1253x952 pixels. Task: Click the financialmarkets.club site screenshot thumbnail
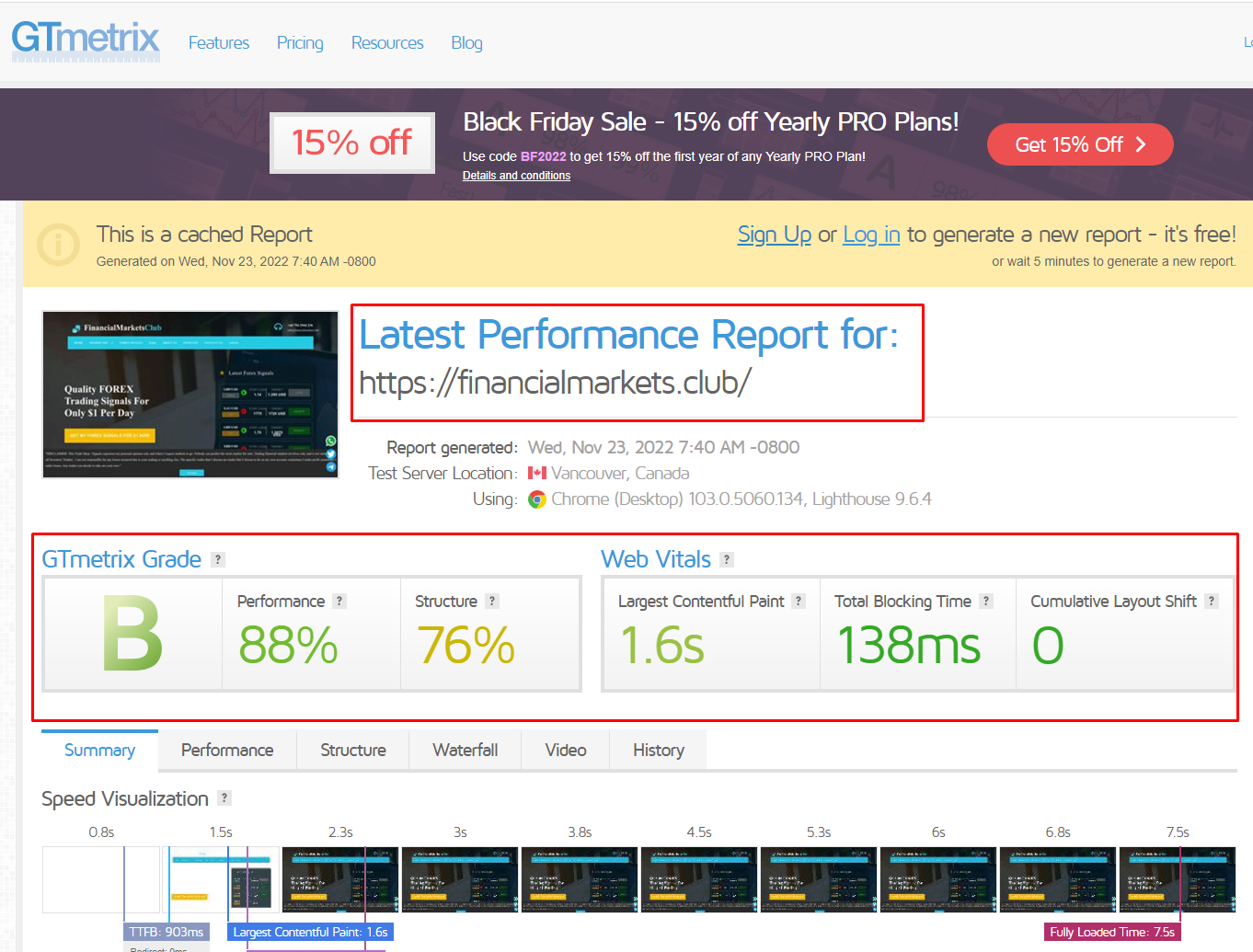(190, 395)
